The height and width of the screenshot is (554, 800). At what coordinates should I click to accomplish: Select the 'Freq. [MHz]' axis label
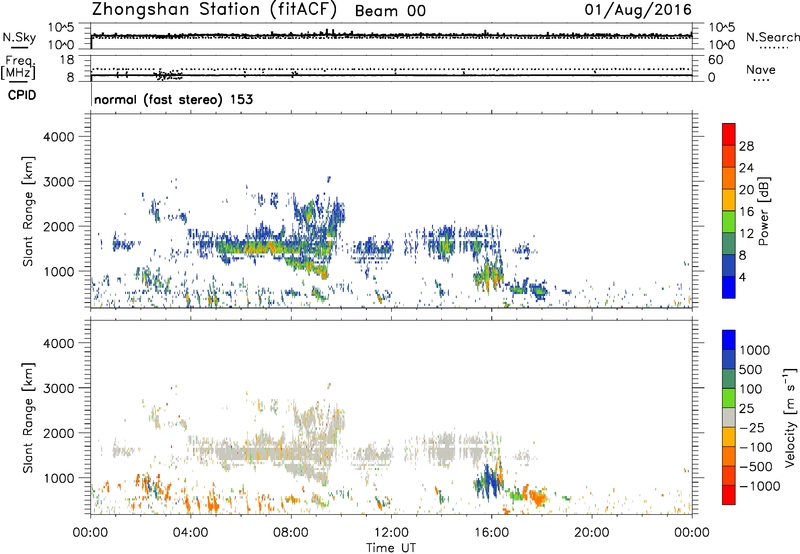click(18, 68)
